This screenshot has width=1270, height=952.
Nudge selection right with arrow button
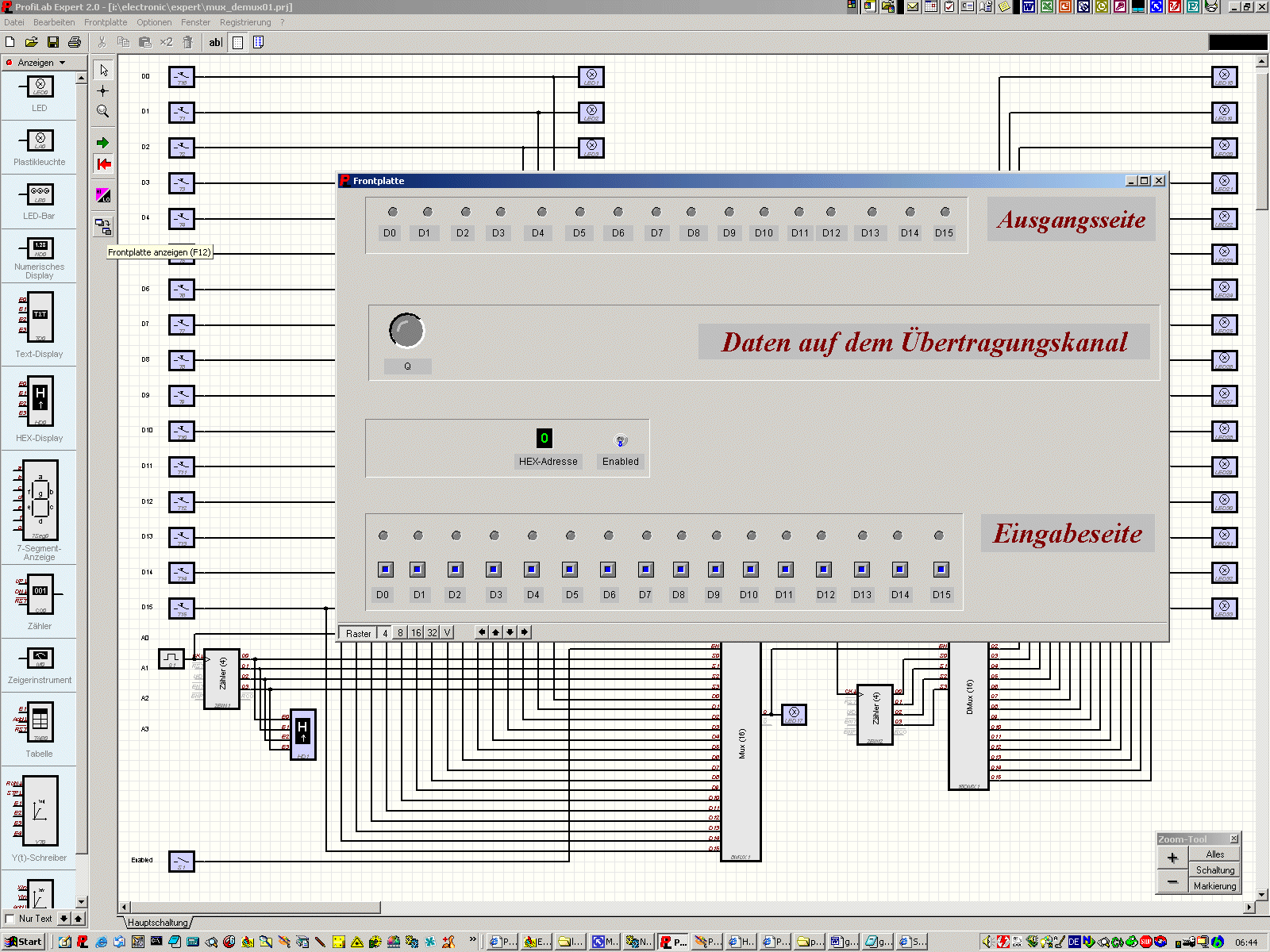[x=524, y=632]
